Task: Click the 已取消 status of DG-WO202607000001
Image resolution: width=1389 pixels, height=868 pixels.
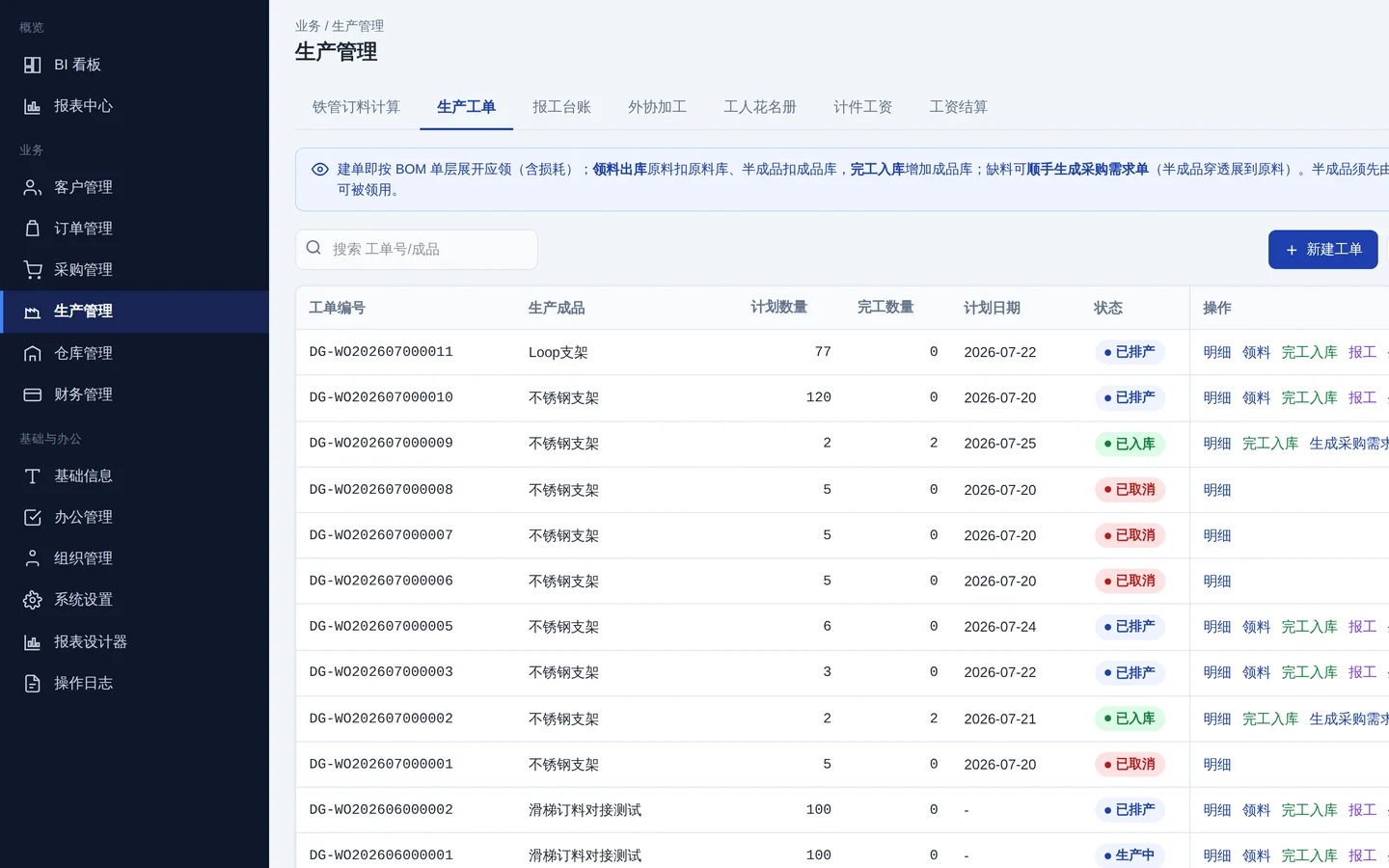Action: click(x=1130, y=765)
